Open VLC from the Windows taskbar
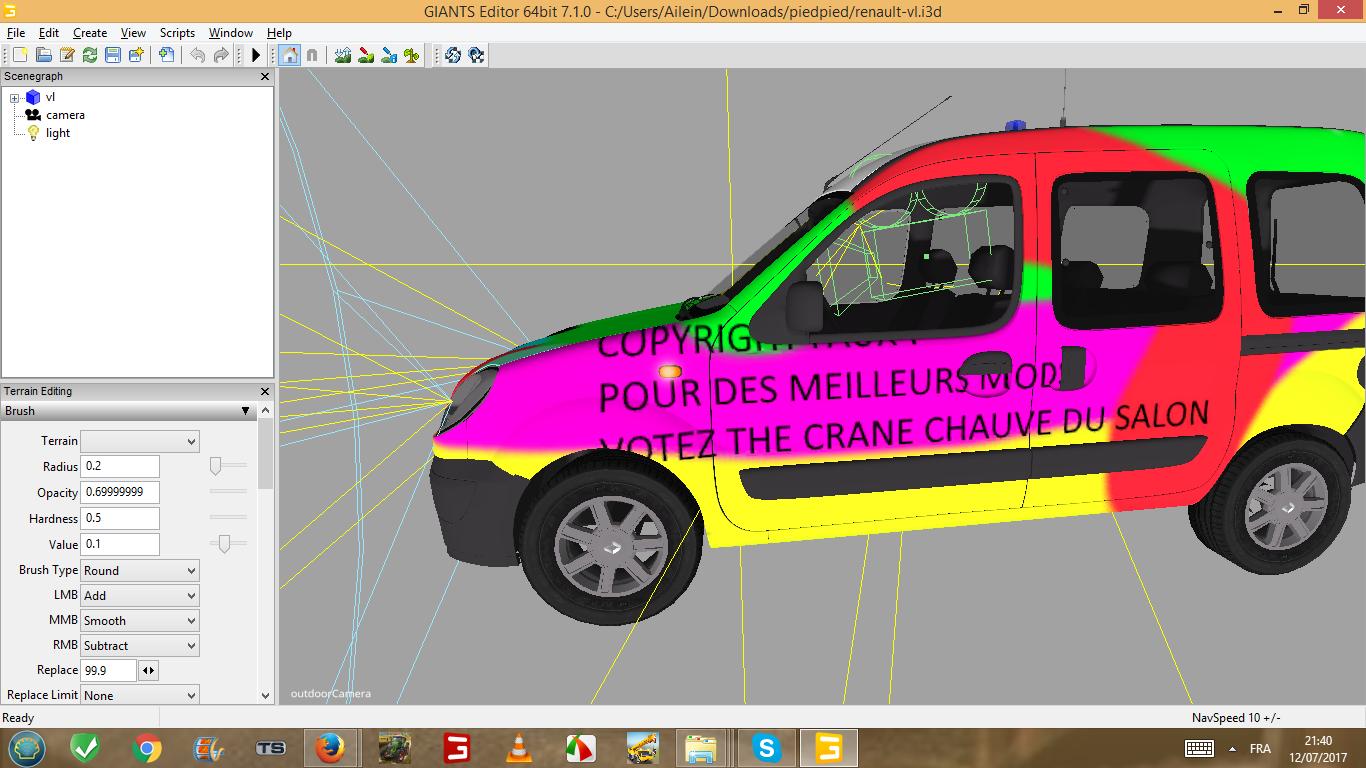1366x768 pixels. point(518,748)
